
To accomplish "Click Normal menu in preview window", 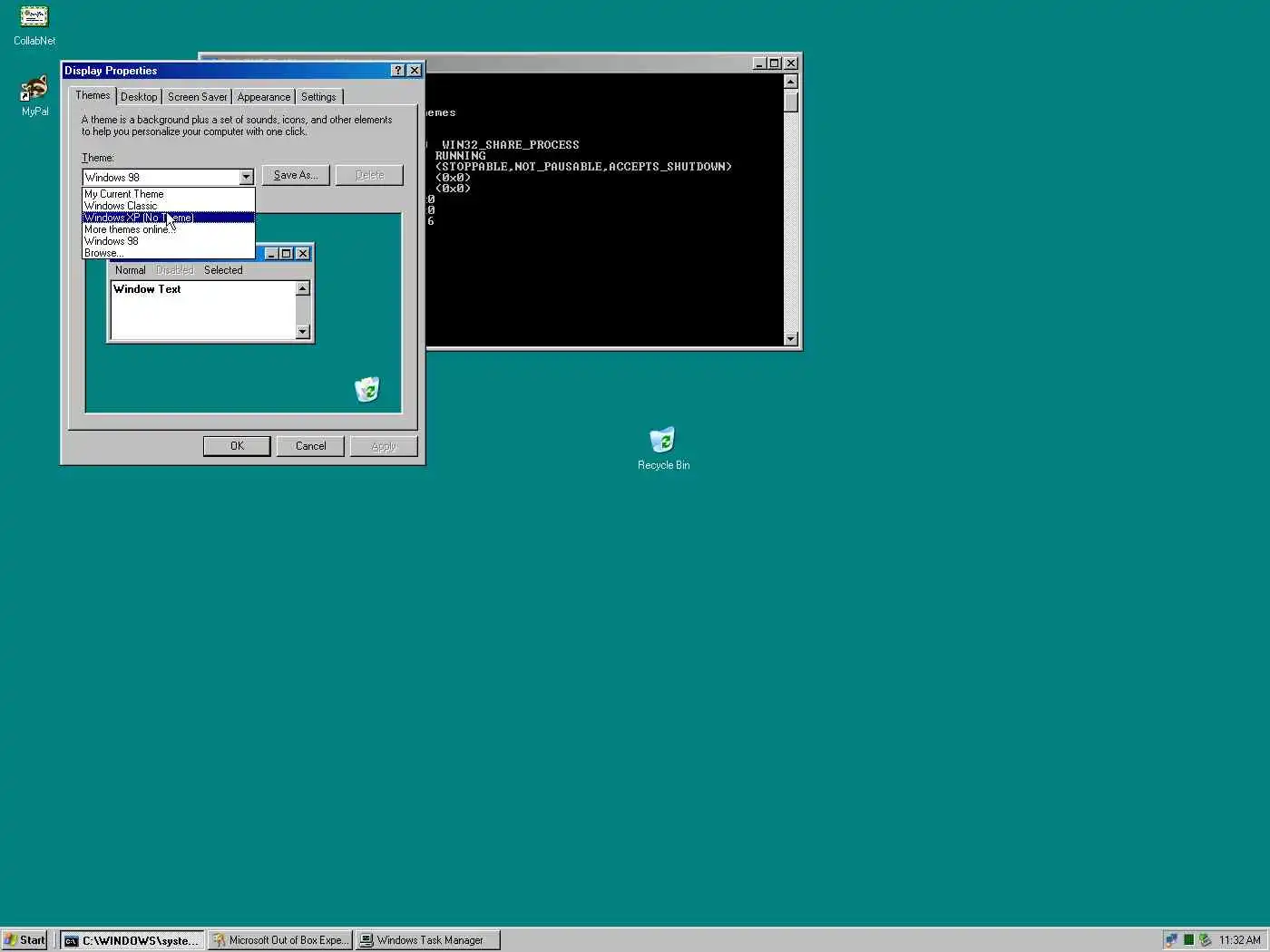I will point(130,270).
